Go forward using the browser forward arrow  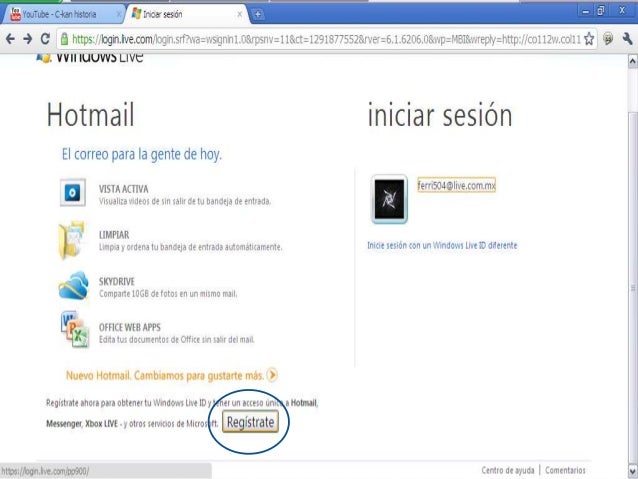[x=28, y=39]
